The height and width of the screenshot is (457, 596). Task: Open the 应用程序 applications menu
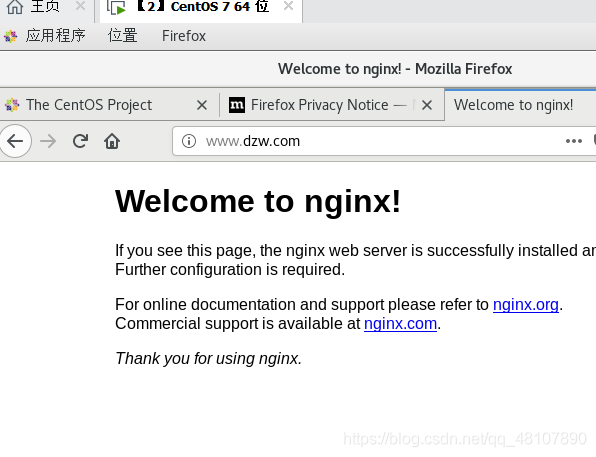(x=55, y=36)
